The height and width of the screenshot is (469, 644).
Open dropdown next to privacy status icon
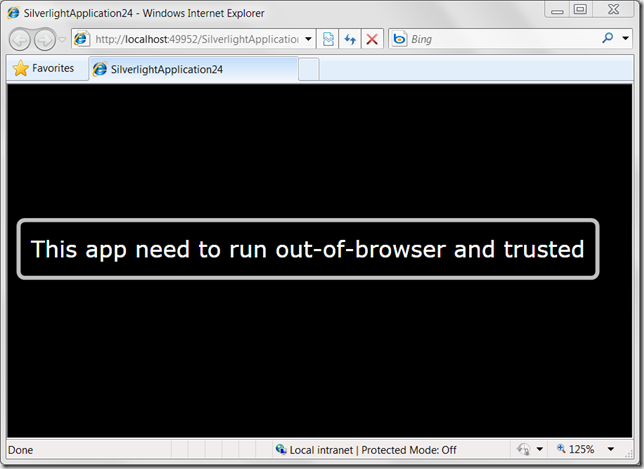point(540,450)
